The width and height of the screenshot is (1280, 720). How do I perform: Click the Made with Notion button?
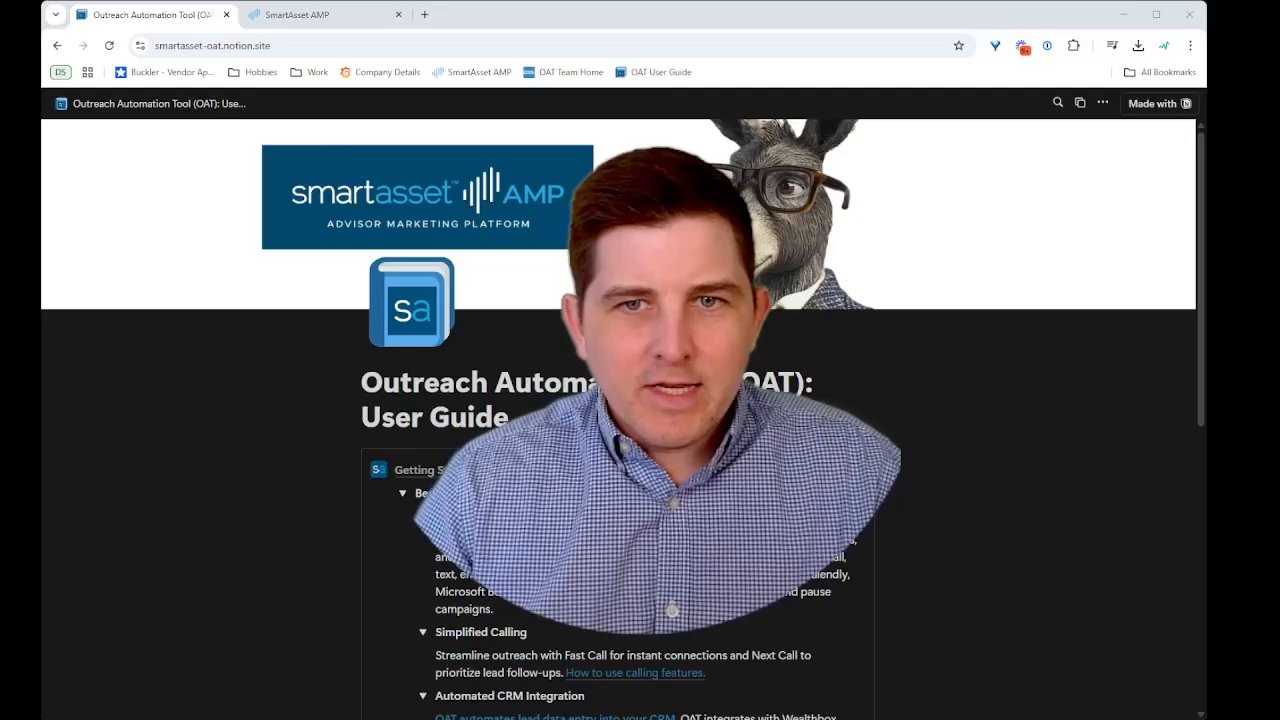tap(1159, 103)
